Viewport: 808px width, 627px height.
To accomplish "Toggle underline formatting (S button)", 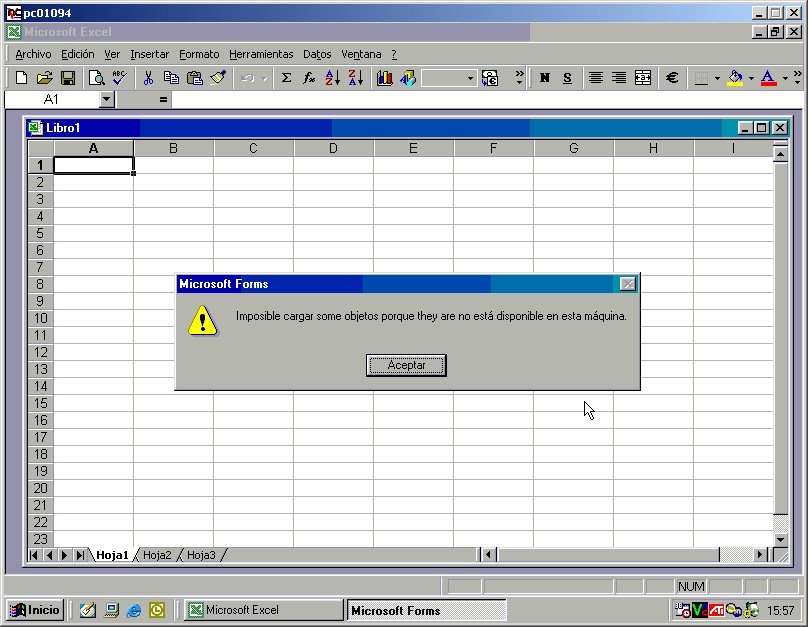I will click(x=567, y=78).
